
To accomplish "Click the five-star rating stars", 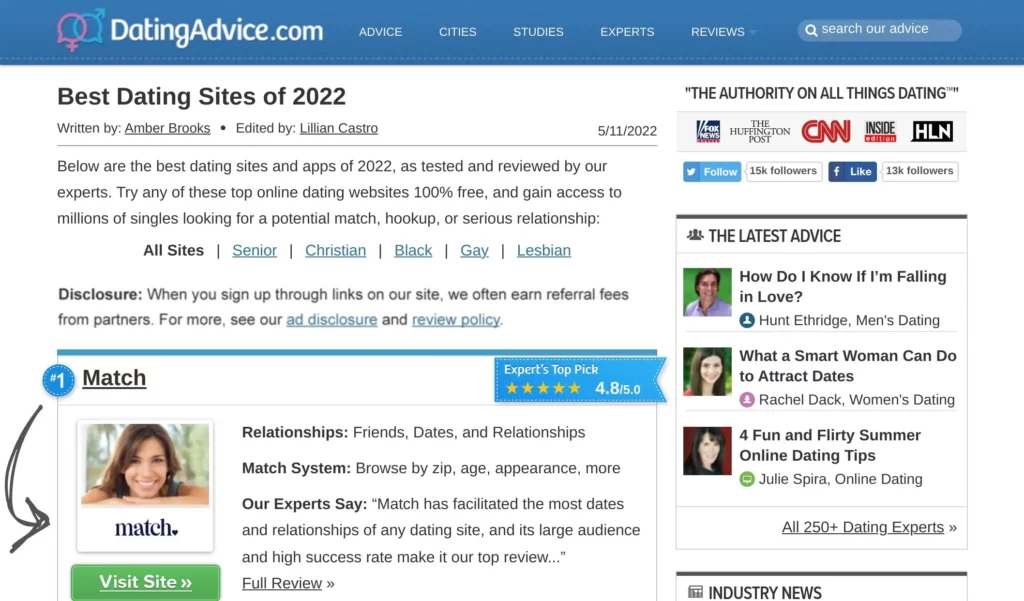I will click(543, 388).
